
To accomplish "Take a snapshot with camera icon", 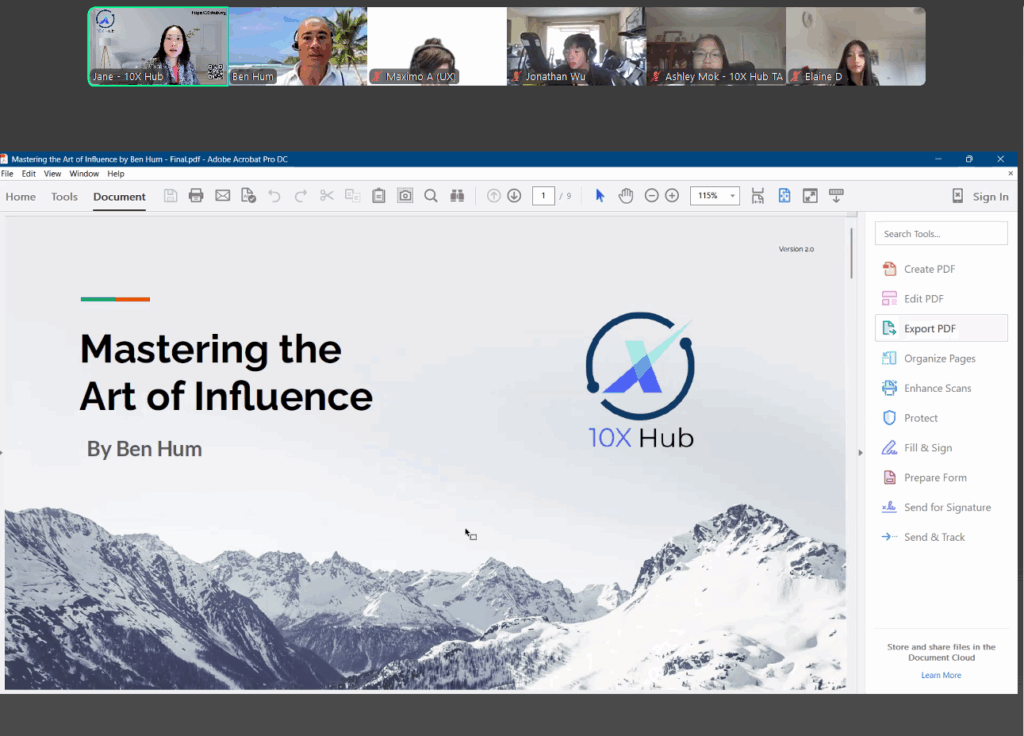I will pyautogui.click(x=405, y=195).
